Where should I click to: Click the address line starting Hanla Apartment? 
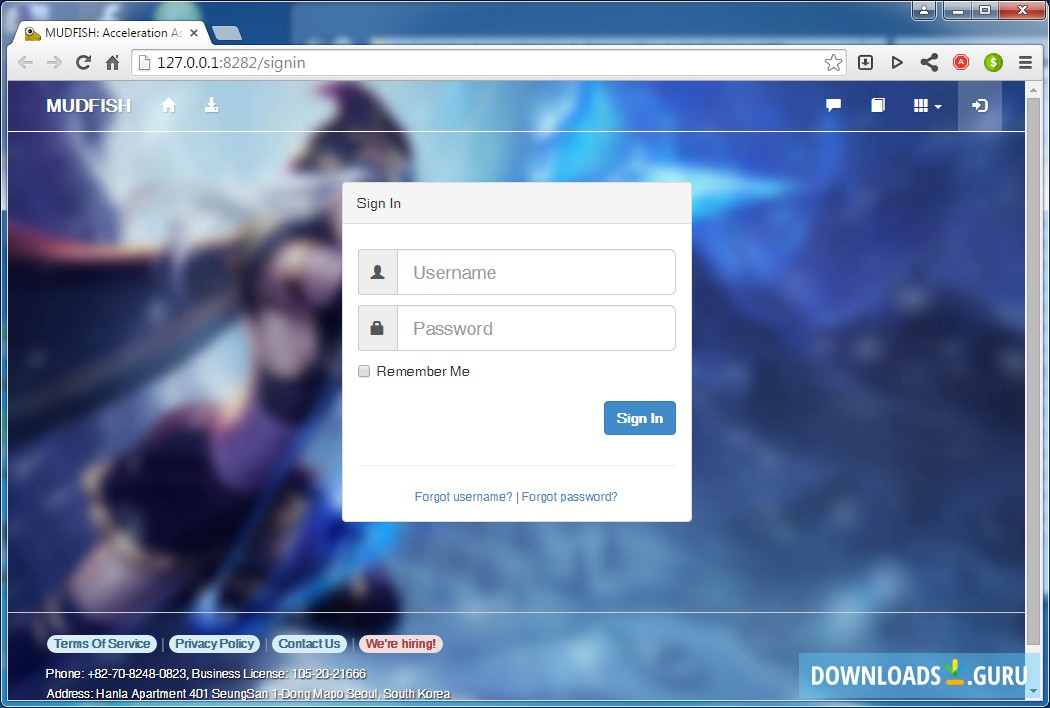[248, 693]
